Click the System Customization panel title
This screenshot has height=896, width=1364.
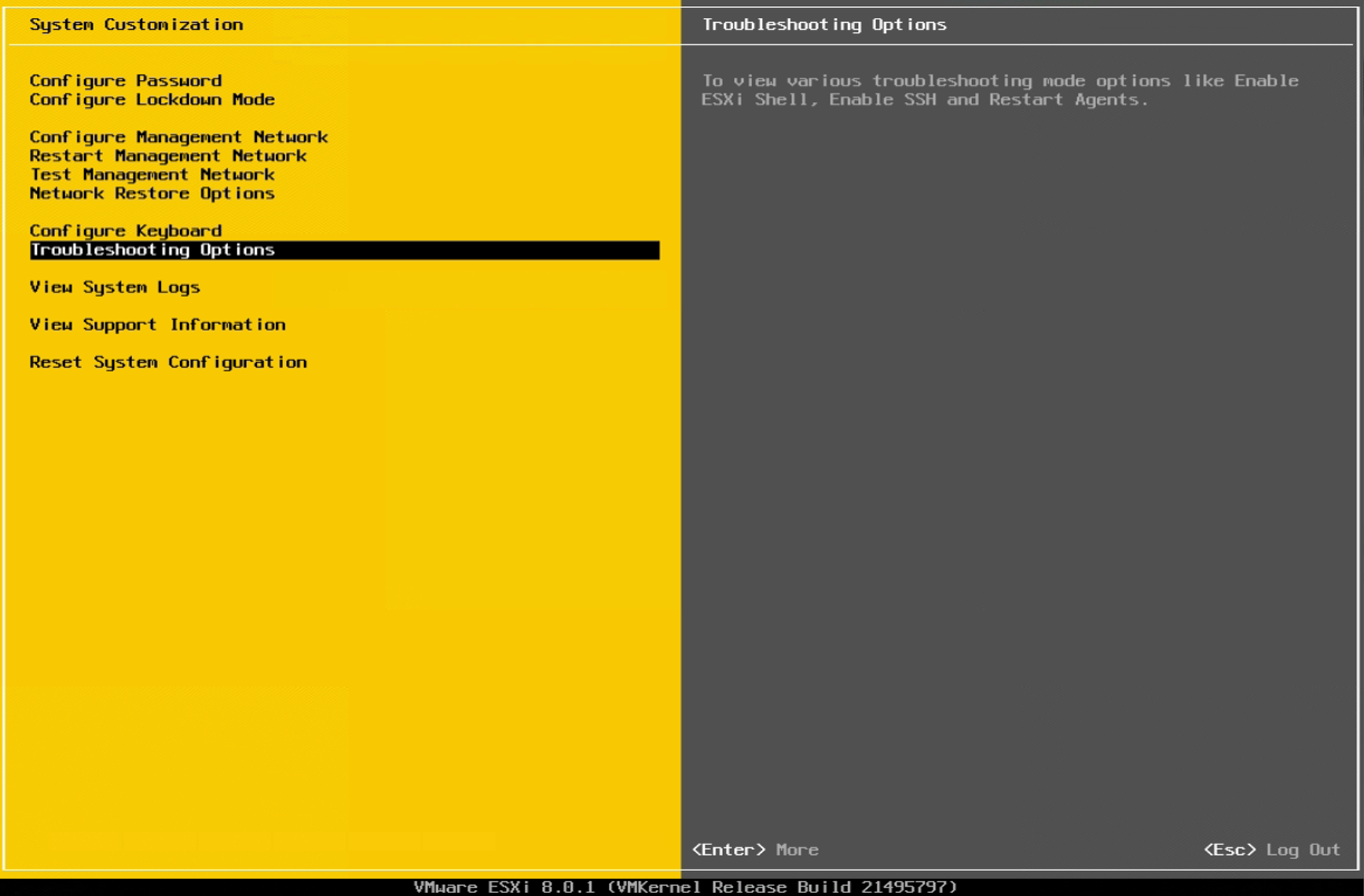pyautogui.click(x=136, y=25)
